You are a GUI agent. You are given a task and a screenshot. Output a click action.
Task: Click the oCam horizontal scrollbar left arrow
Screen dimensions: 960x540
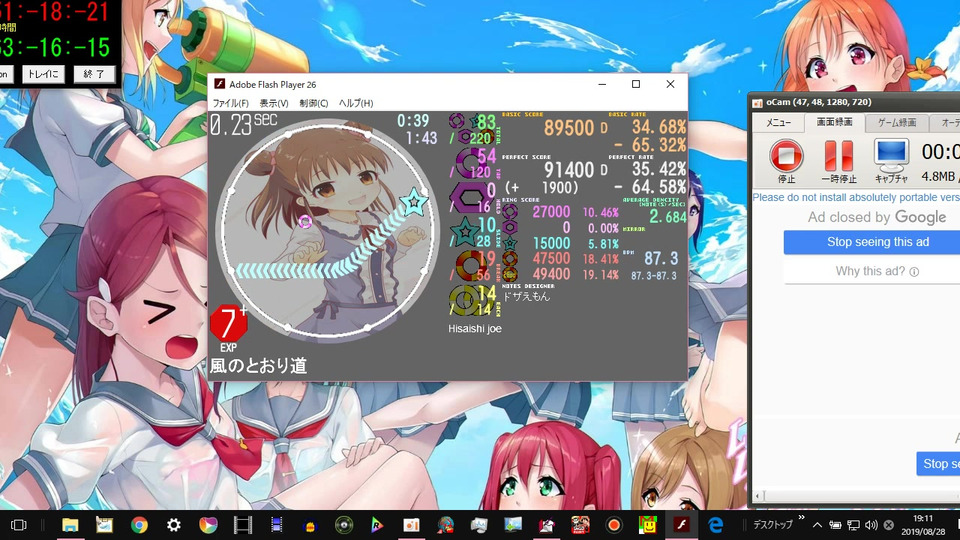tap(759, 495)
